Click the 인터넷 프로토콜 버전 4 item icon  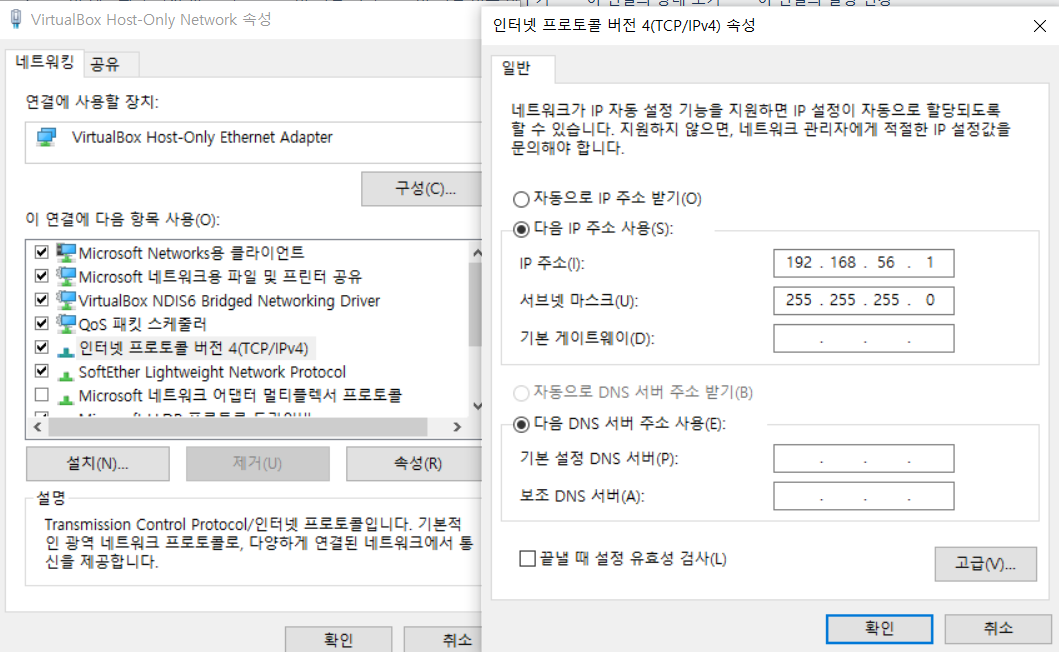[x=66, y=350]
